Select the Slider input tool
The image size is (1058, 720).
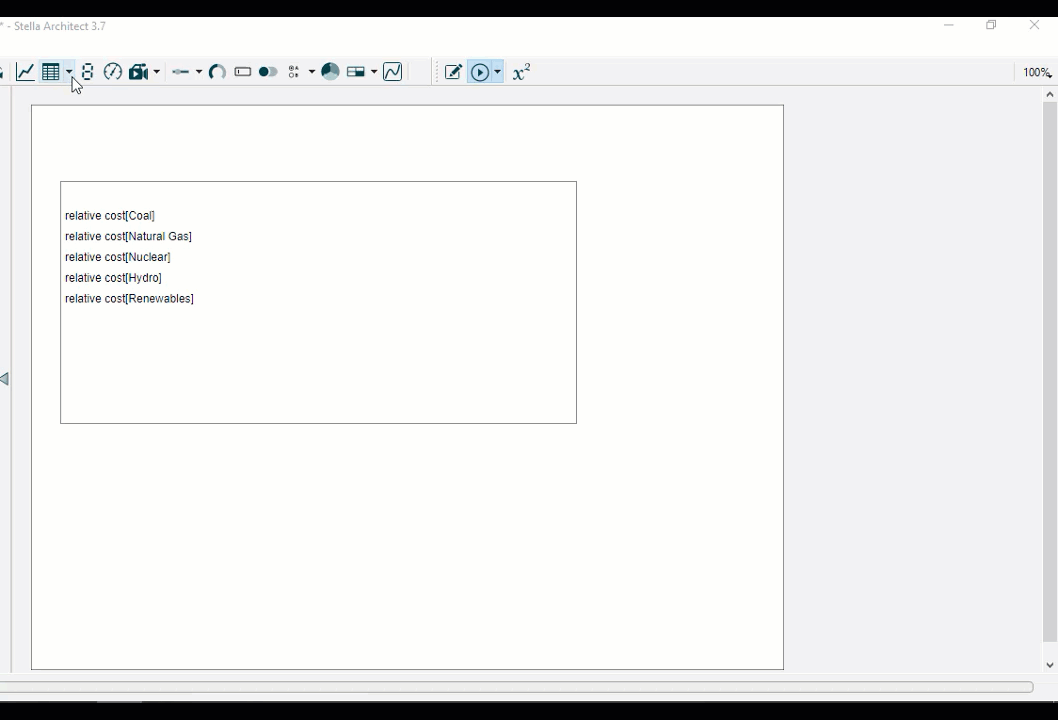(180, 72)
